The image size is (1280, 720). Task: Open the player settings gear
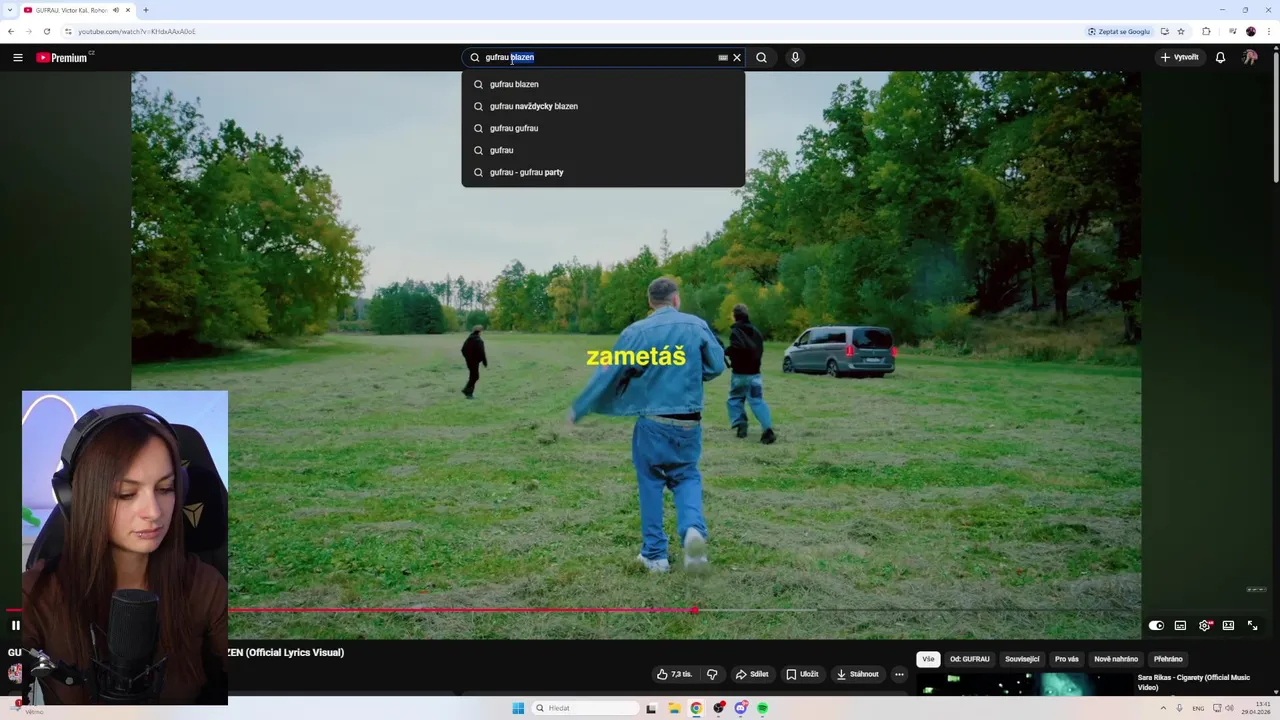point(1205,625)
